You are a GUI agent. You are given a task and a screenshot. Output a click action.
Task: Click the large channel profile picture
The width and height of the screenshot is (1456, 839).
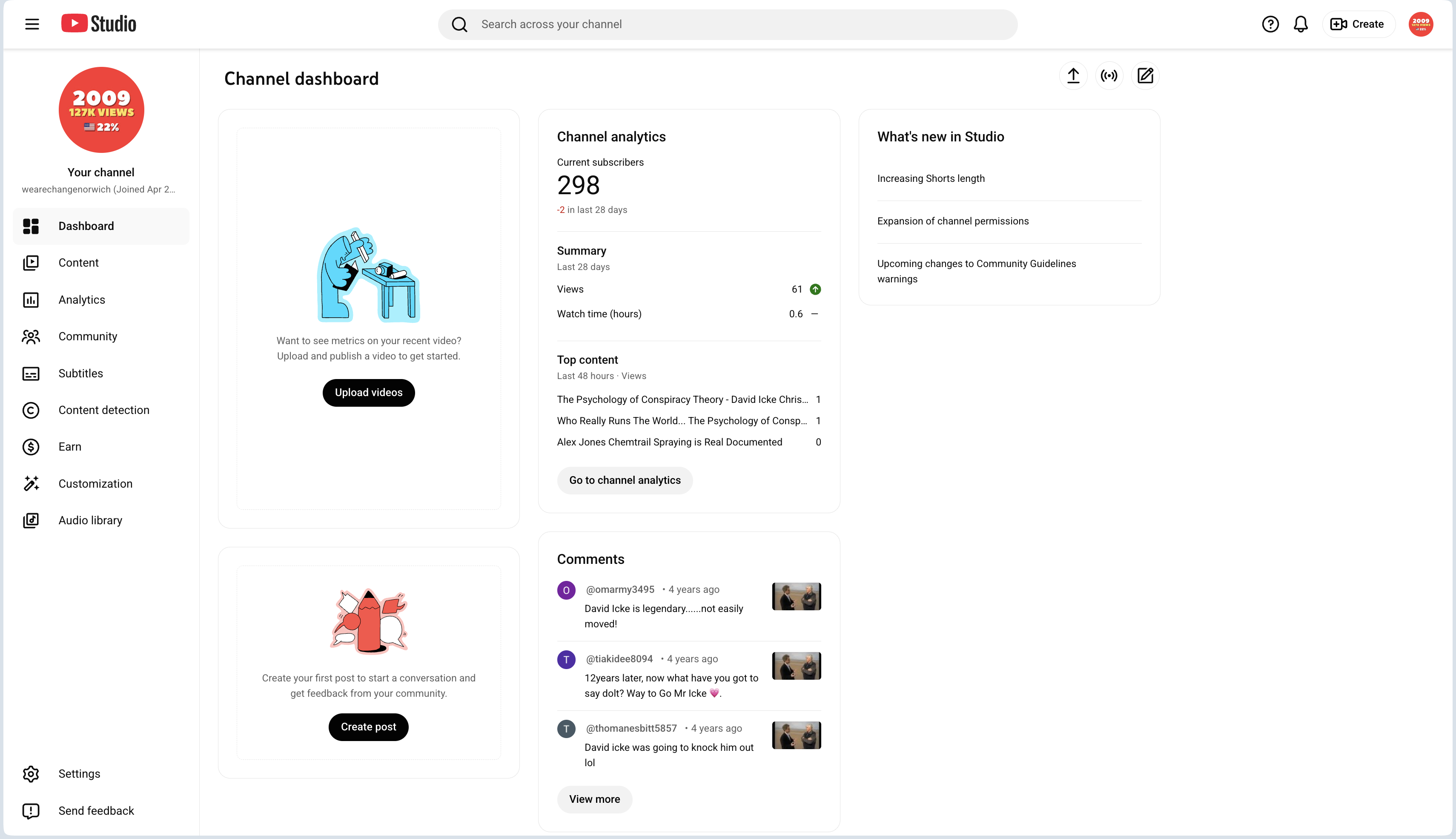[x=101, y=110]
